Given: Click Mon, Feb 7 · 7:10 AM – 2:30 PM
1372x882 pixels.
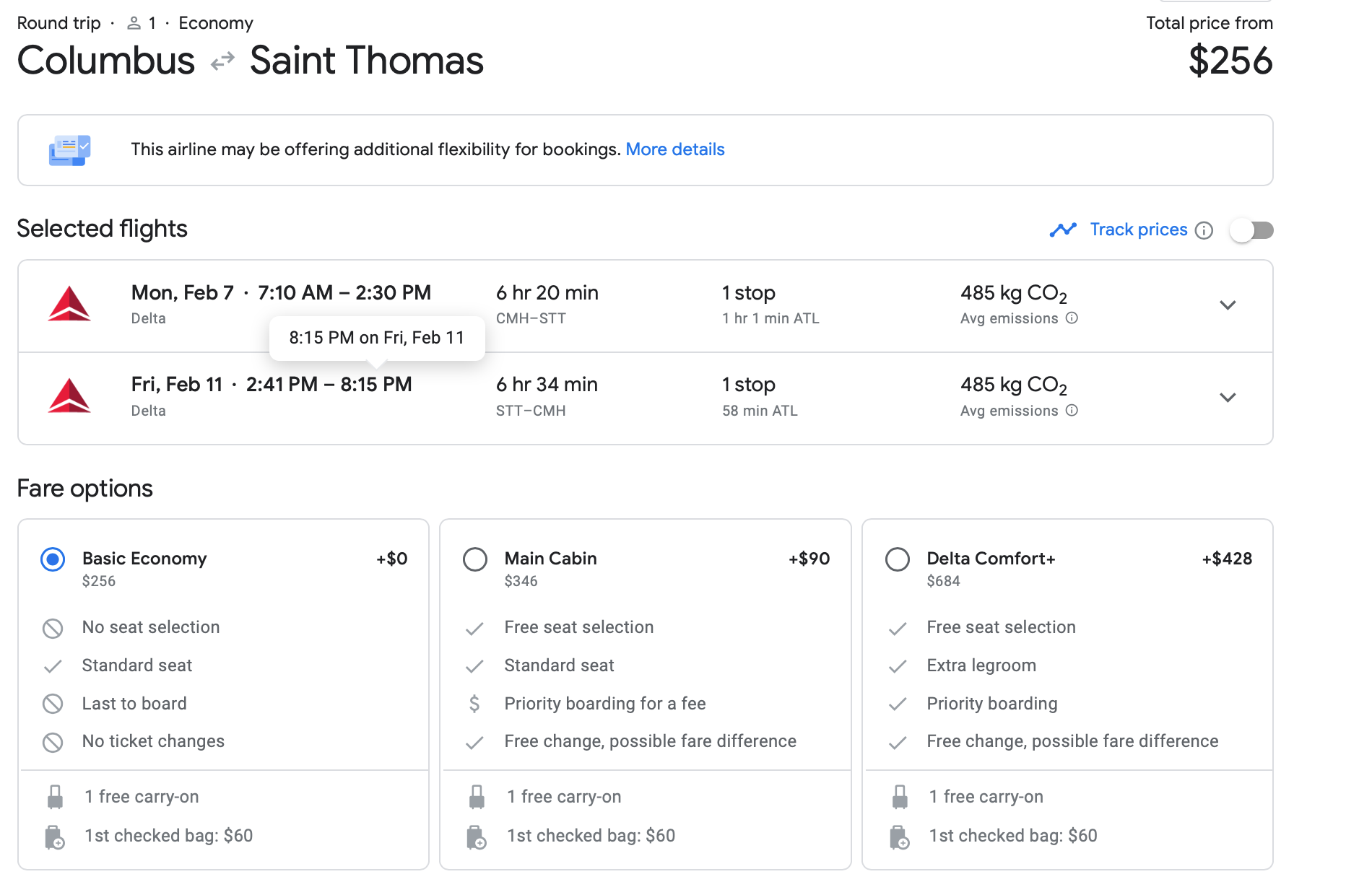Looking at the screenshot, I should (x=281, y=293).
